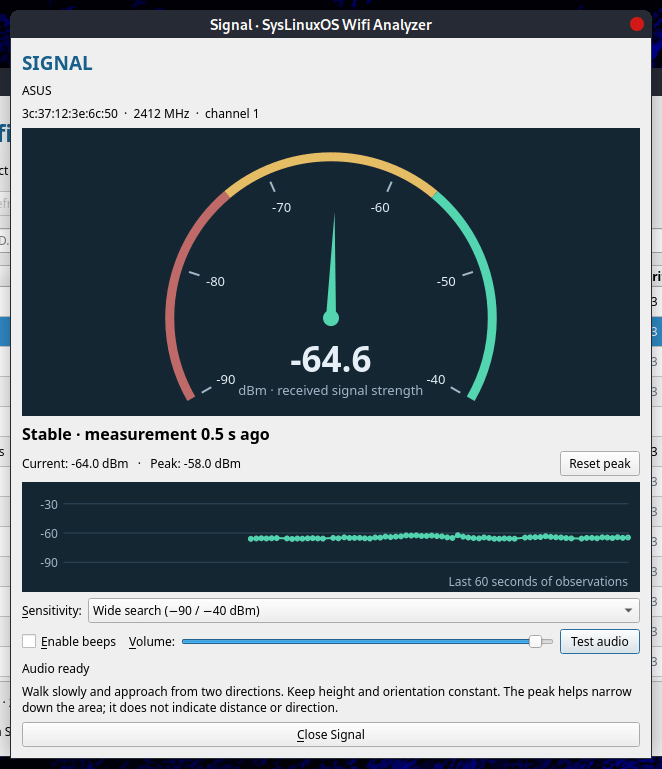662x769 pixels.
Task: Click the -64.6 gauge reading
Action: pos(331,359)
